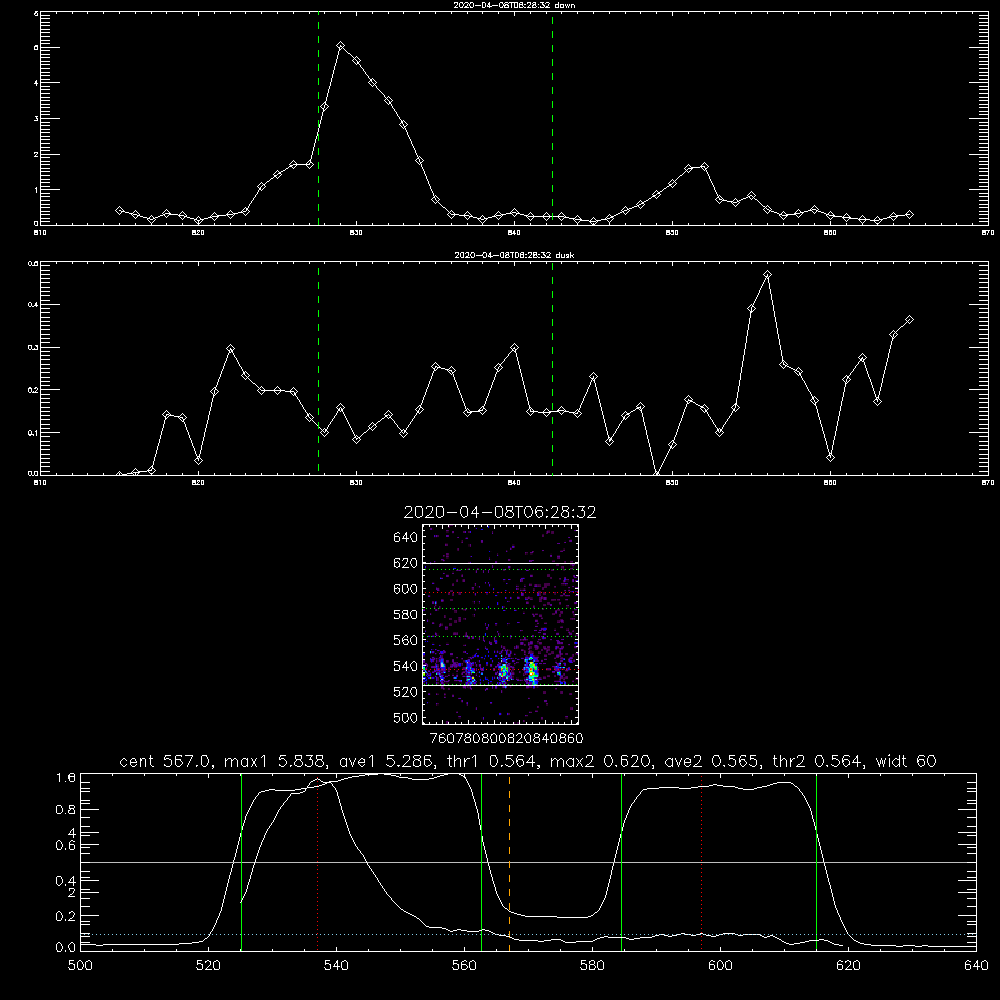Click the second green dashed line in dawn plot
1000x1000 pixels.
(x=552, y=119)
